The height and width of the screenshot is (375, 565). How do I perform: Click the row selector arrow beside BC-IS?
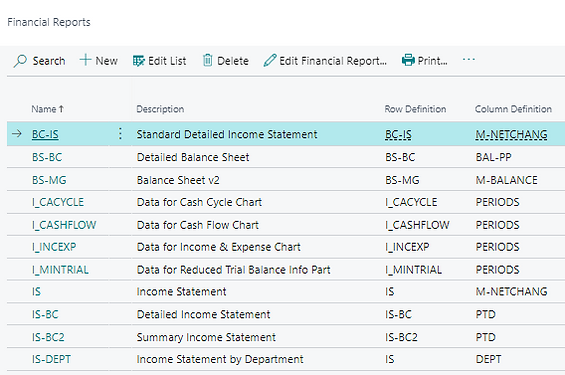point(17,134)
